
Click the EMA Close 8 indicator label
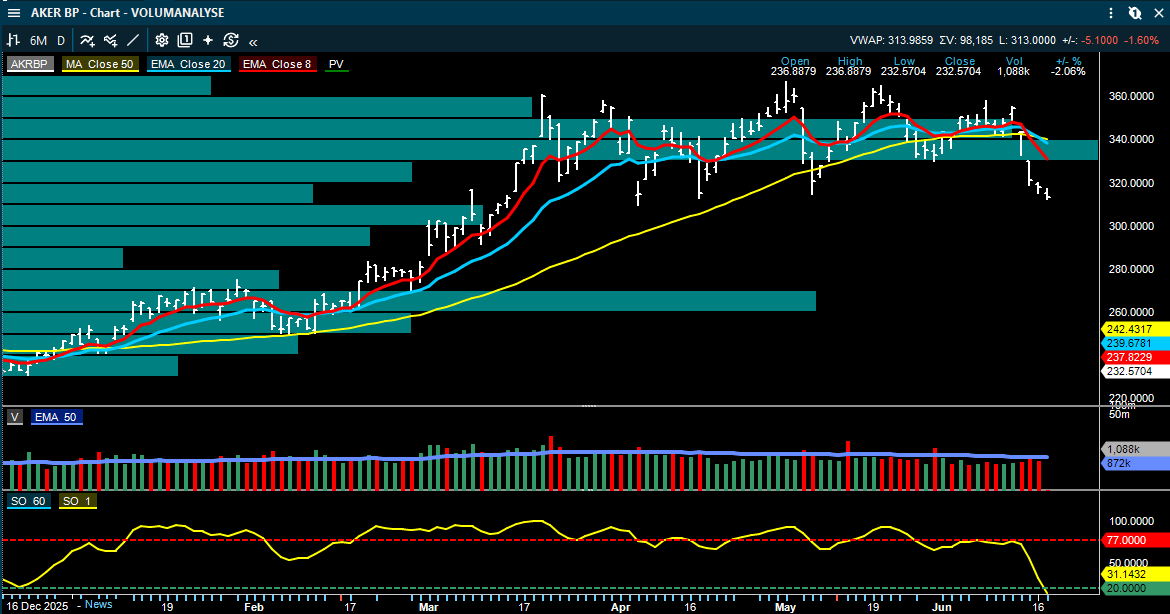pyautogui.click(x=277, y=64)
